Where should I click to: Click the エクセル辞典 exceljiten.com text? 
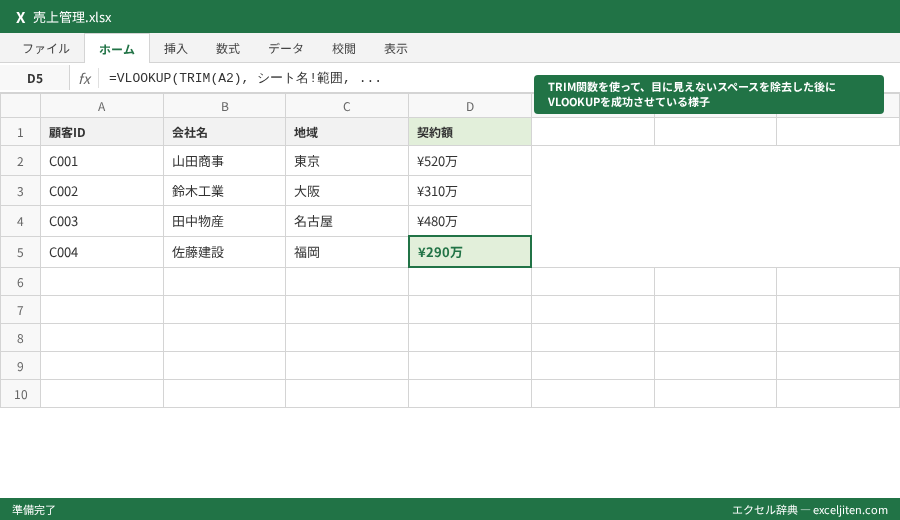click(x=810, y=510)
